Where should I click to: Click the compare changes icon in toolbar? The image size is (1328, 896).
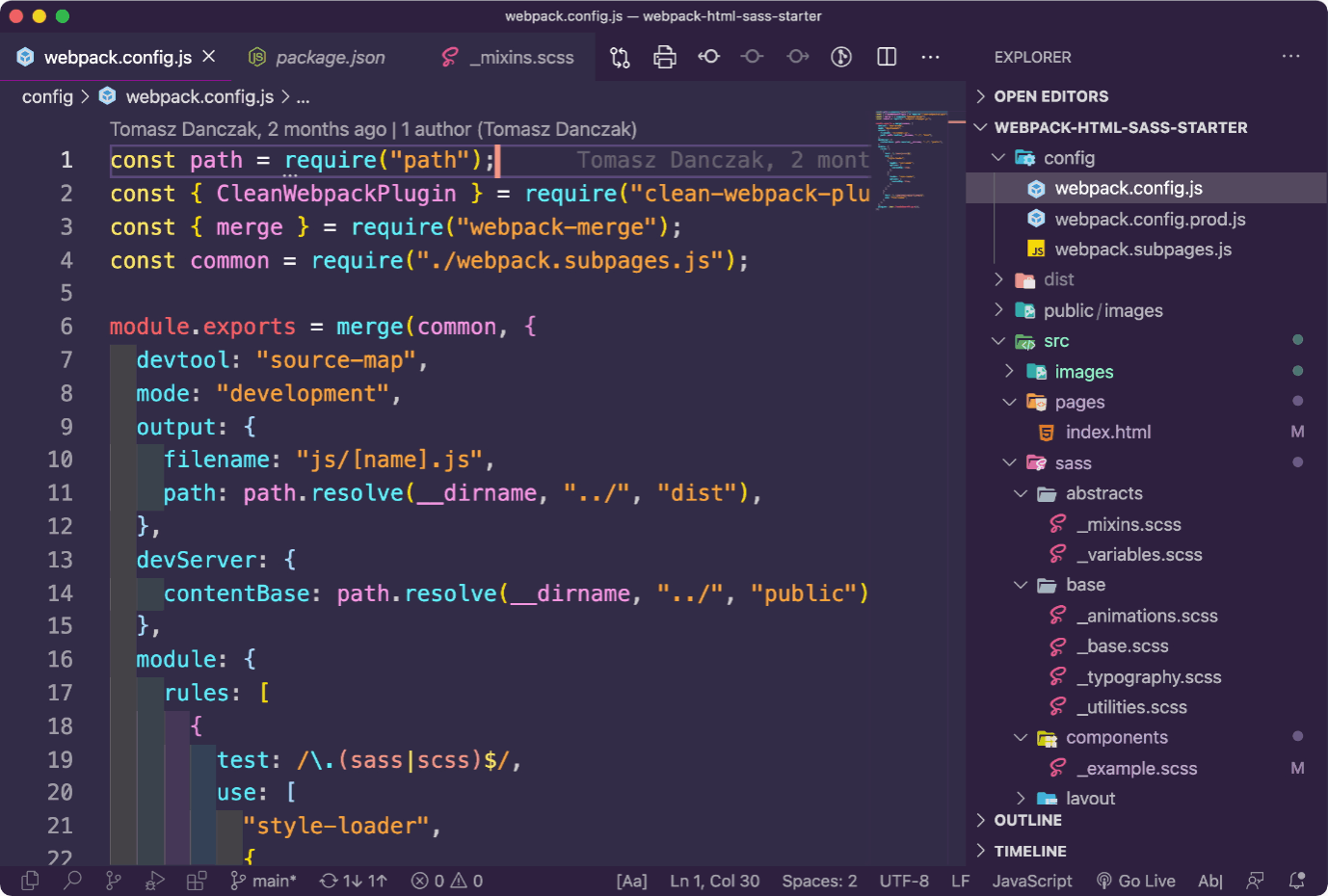point(620,57)
